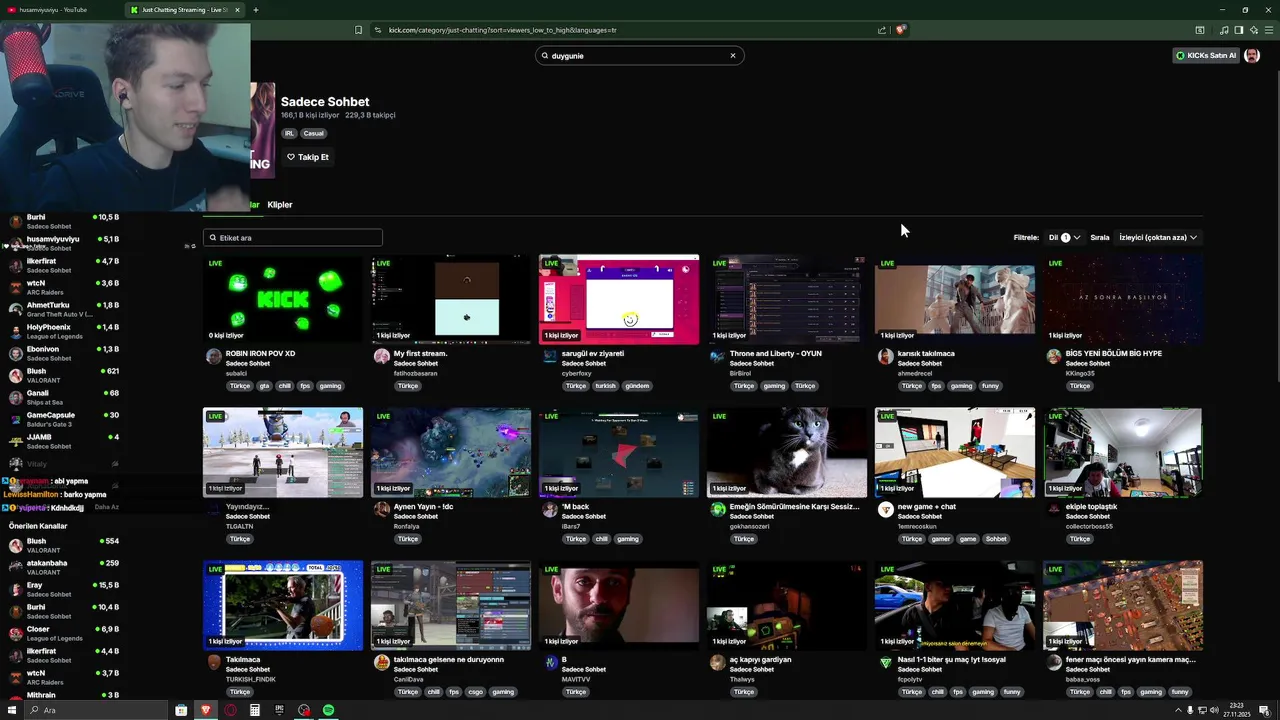
Task: Open Brave main hamburger menu
Action: click(x=1268, y=30)
